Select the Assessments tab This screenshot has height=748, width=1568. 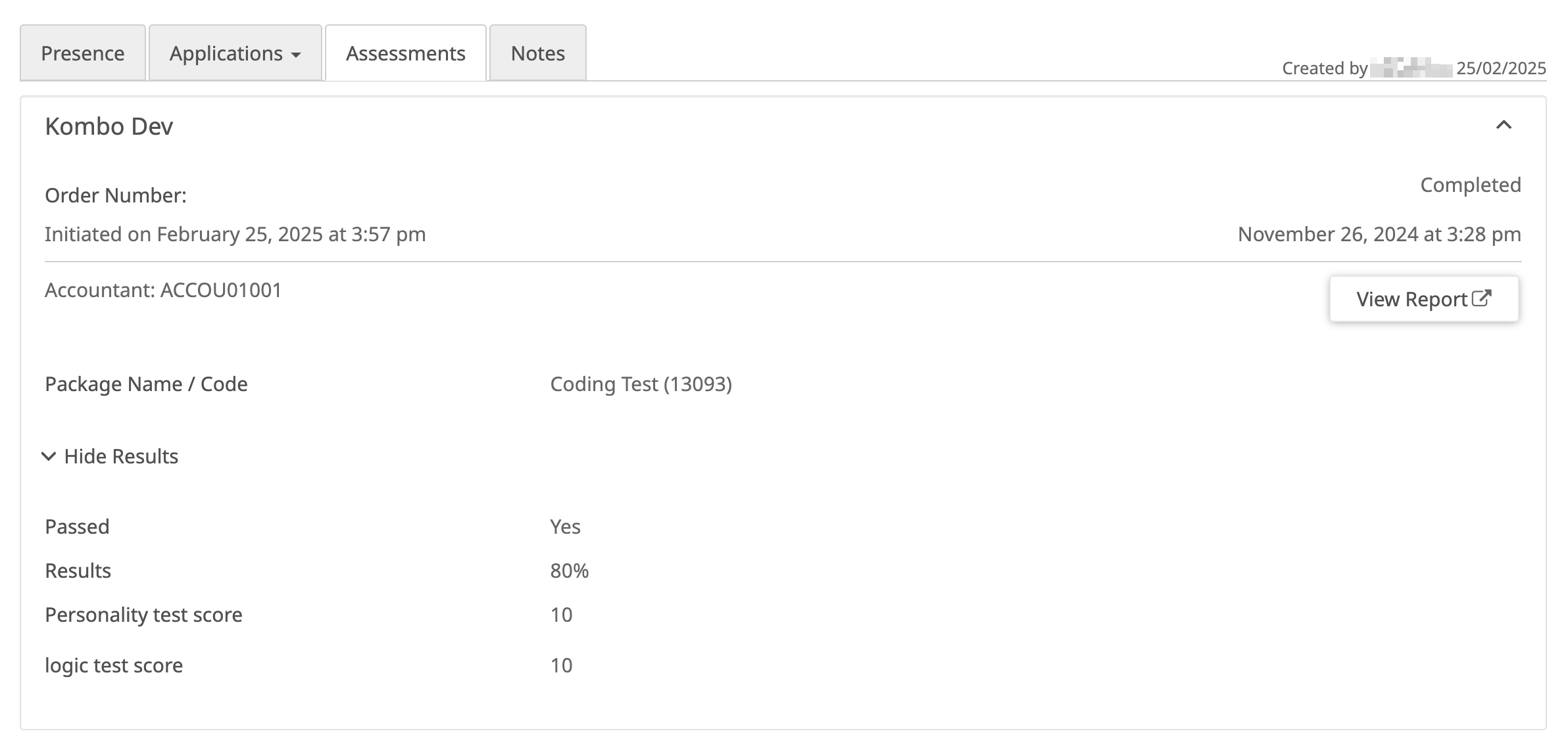click(405, 53)
